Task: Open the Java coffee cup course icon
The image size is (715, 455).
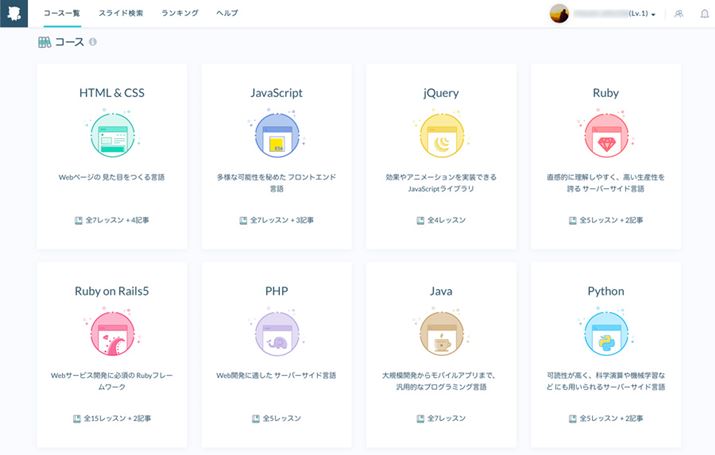Action: point(441,335)
